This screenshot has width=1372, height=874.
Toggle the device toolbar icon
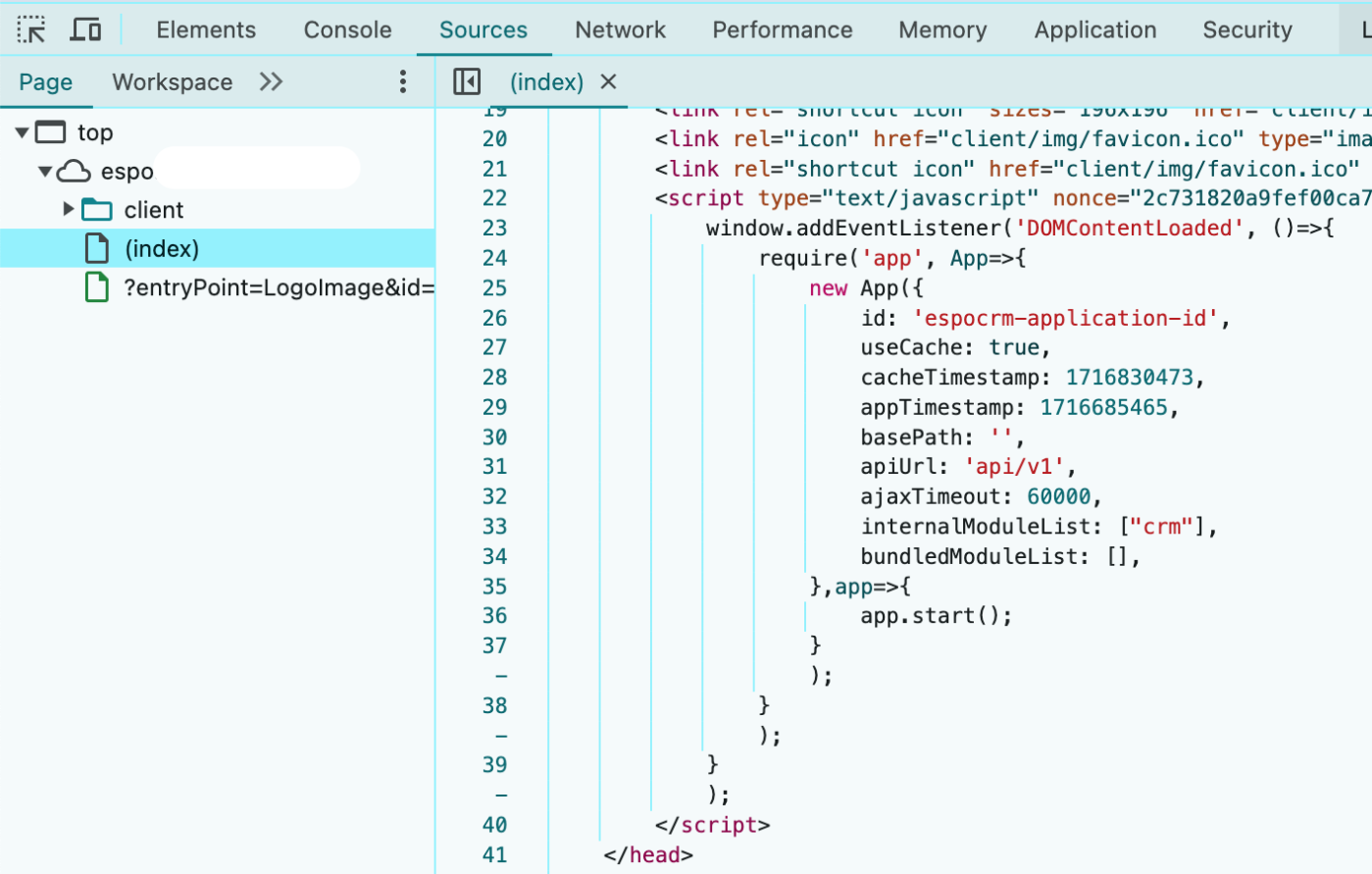click(86, 29)
